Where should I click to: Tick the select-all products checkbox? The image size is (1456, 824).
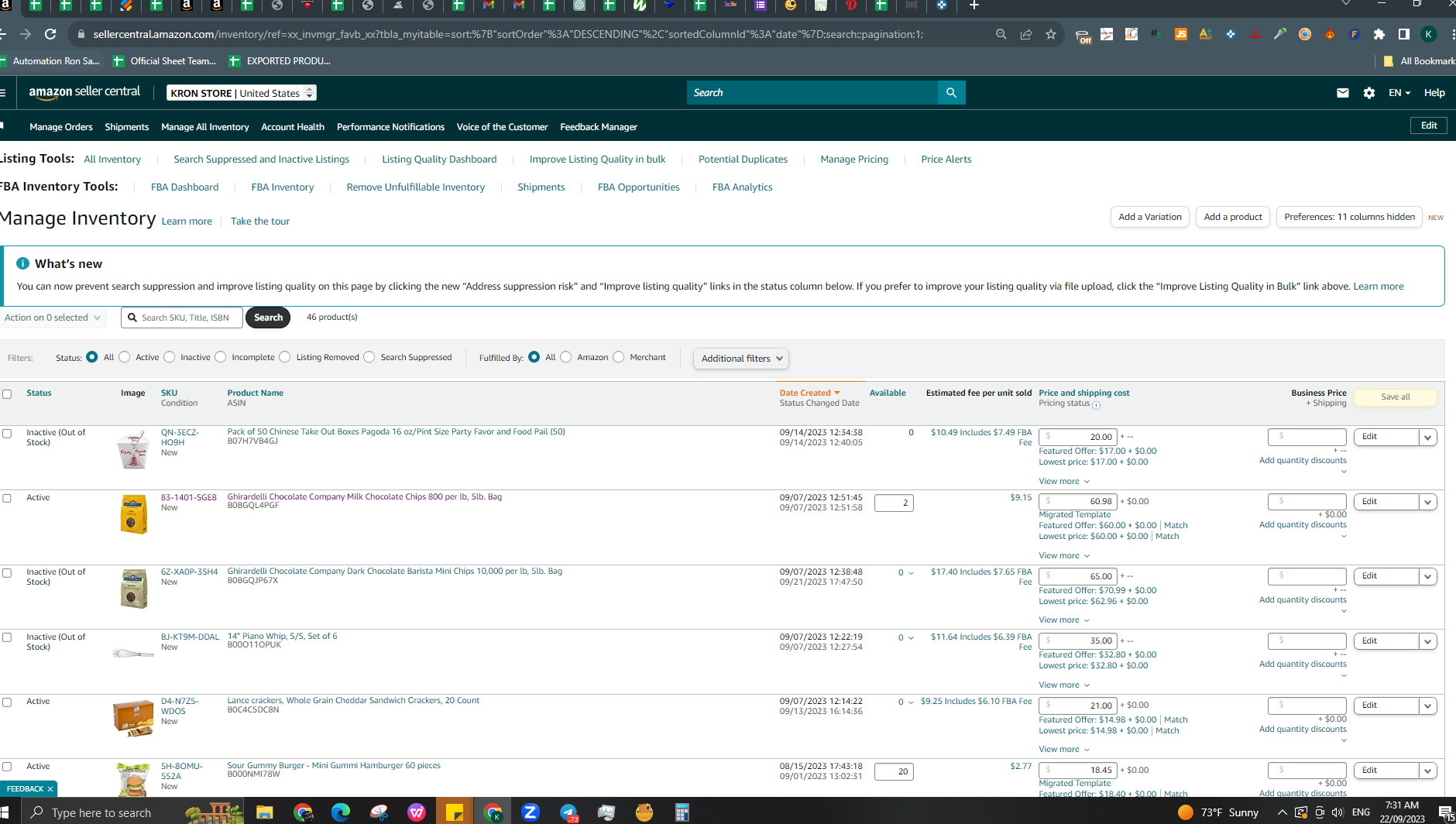pos(7,394)
